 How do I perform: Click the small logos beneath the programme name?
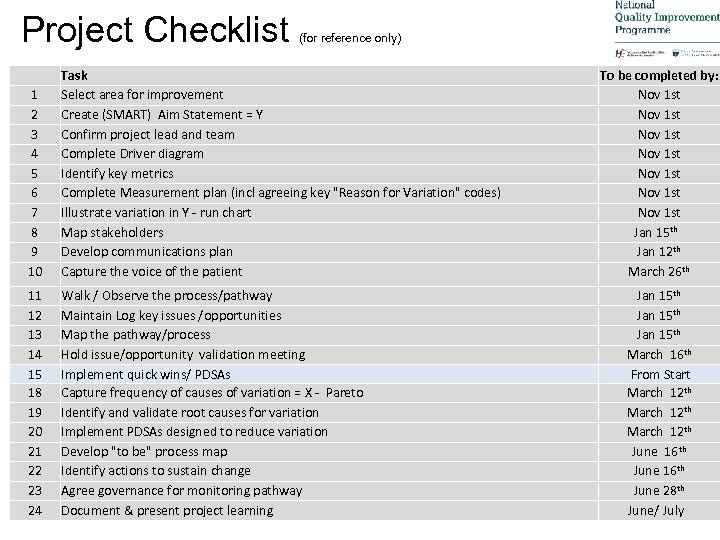(x=662, y=51)
